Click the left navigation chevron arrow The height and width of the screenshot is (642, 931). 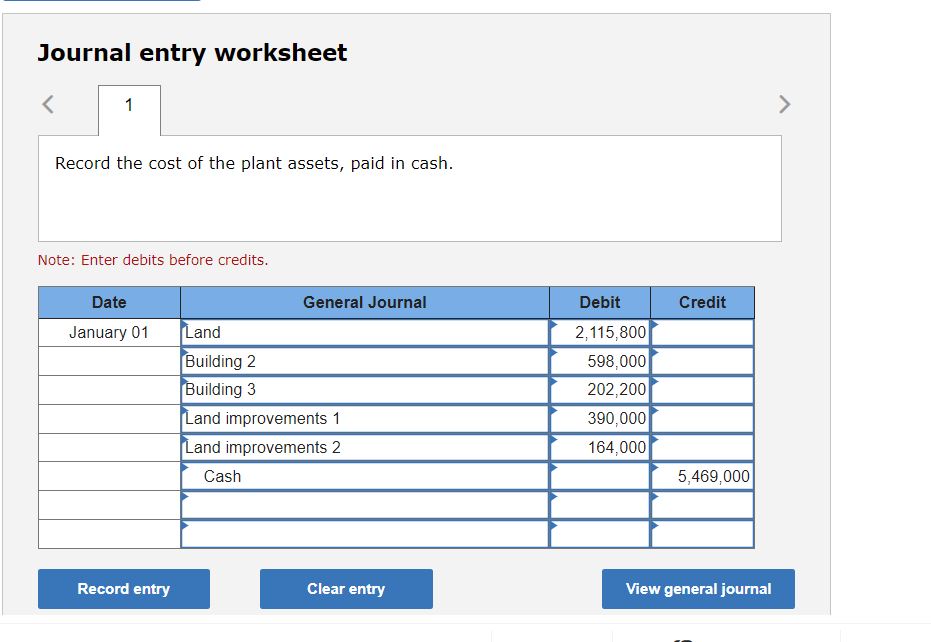[47, 104]
